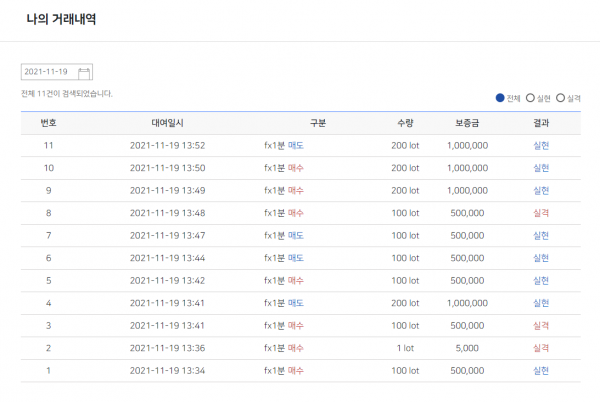Image resolution: width=600 pixels, height=402 pixels.
Task: Open 실현 result for row 10
Action: (541, 168)
